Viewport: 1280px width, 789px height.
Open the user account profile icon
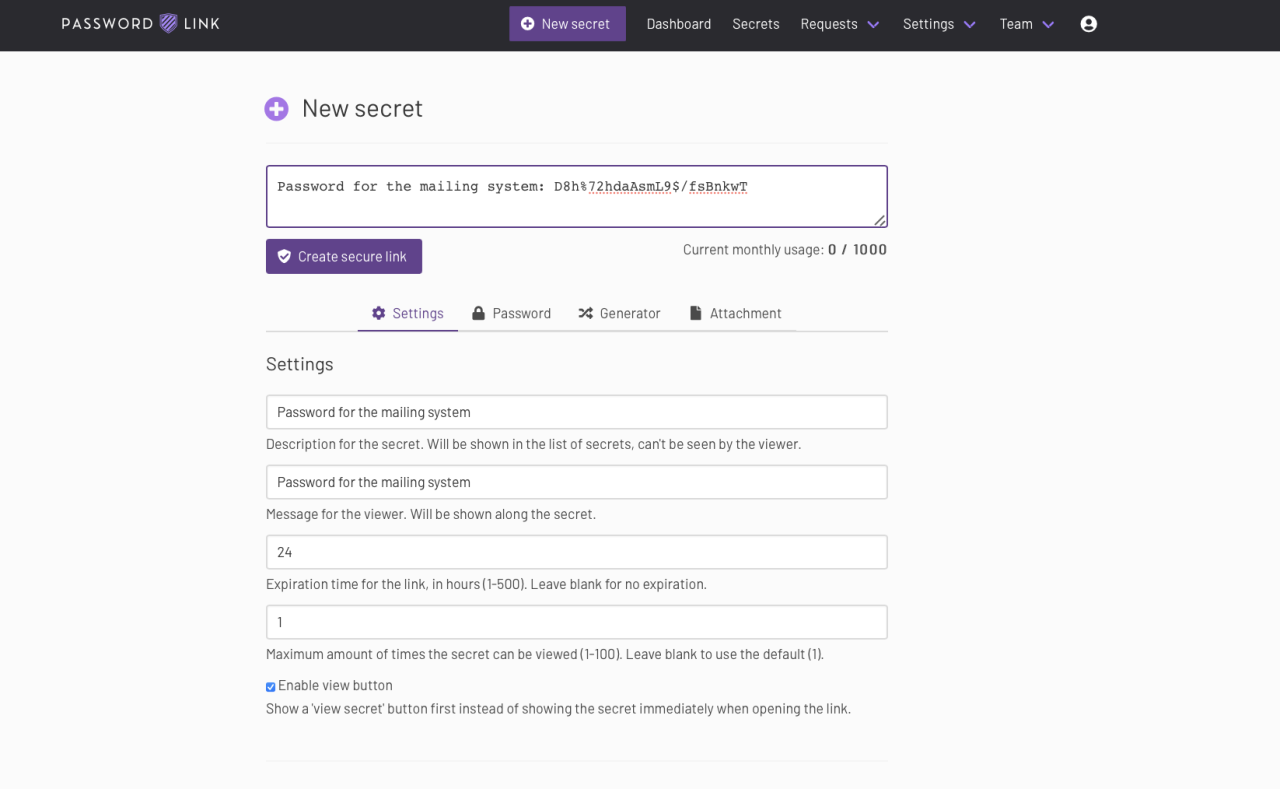[1089, 24]
